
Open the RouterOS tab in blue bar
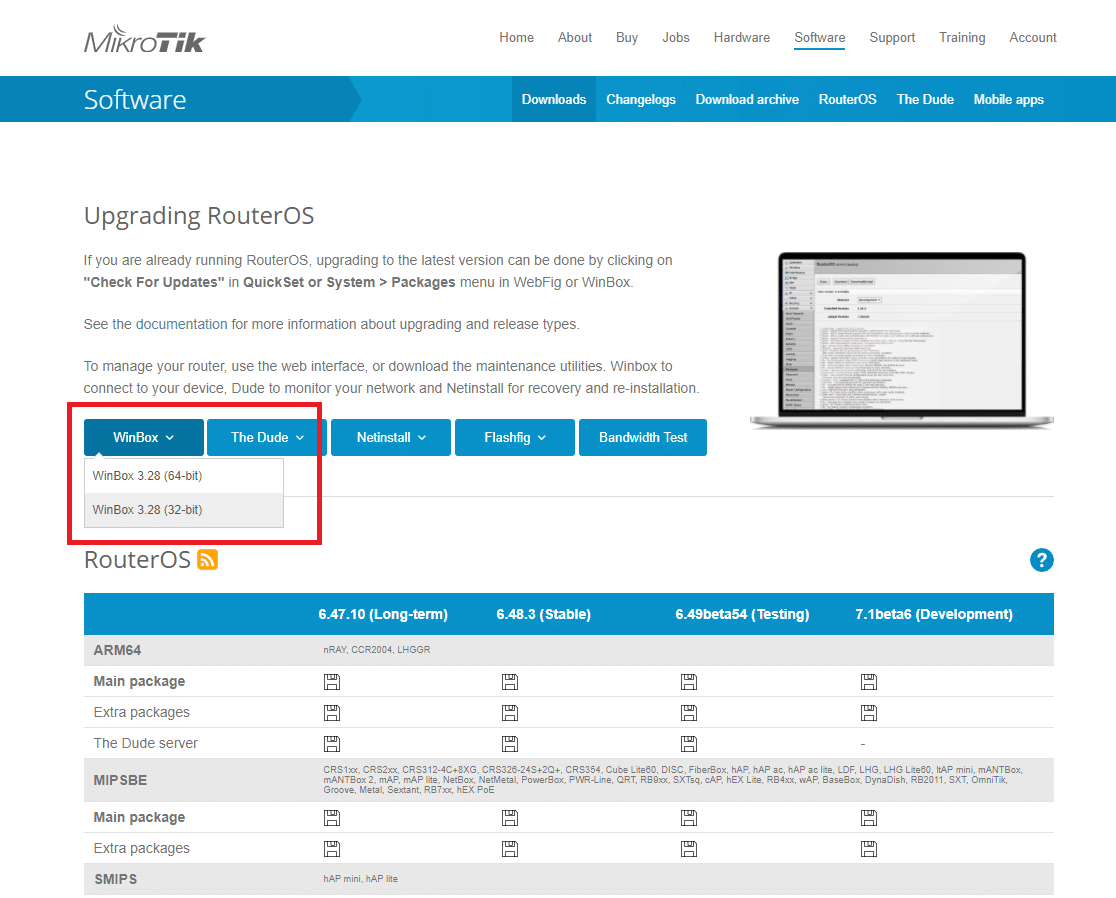coord(848,100)
